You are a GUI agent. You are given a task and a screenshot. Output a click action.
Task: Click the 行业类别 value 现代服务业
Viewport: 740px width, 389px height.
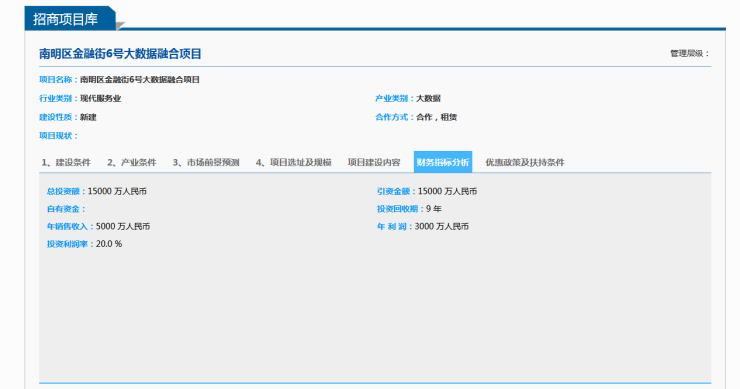pos(101,99)
